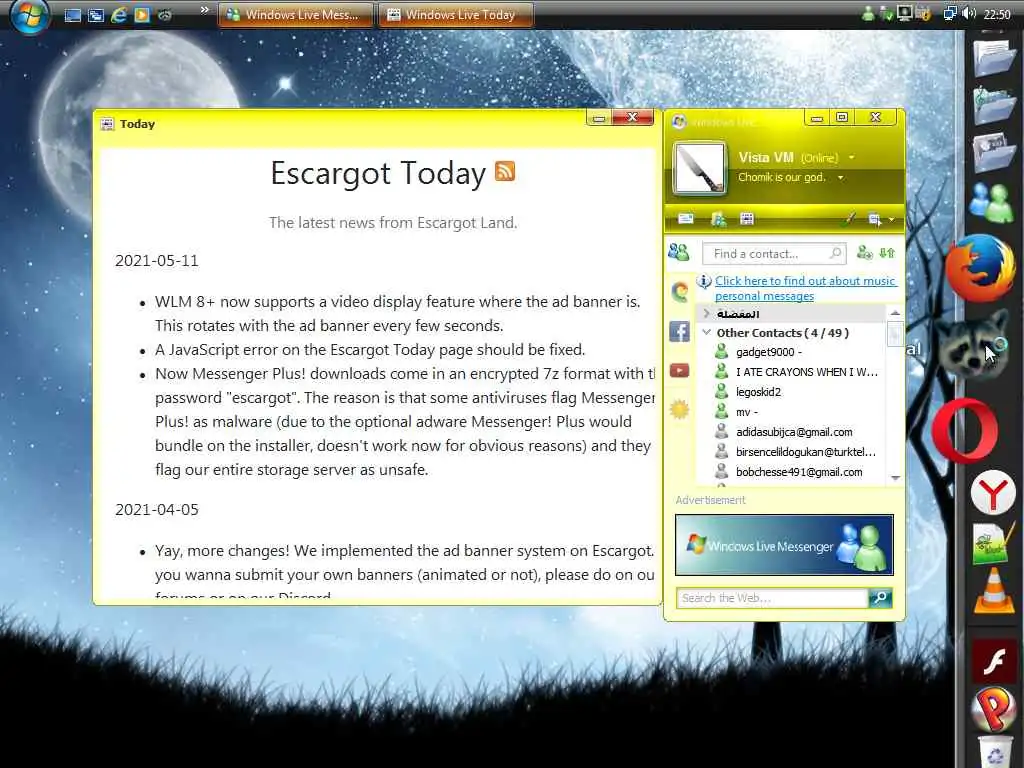The width and height of the screenshot is (1024, 768).
Task: Open the top folder icon in dock
Action: (x=993, y=57)
